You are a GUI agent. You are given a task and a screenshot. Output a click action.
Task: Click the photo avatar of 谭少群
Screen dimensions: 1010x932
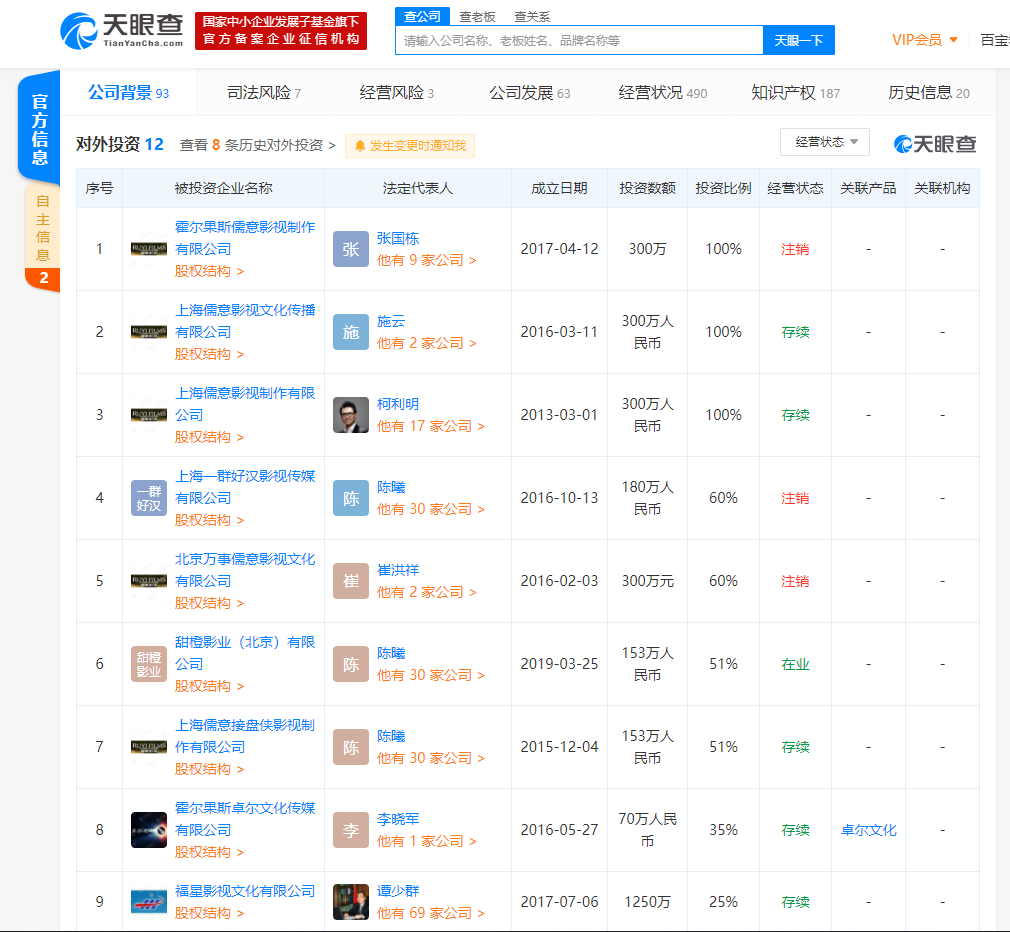coord(351,902)
